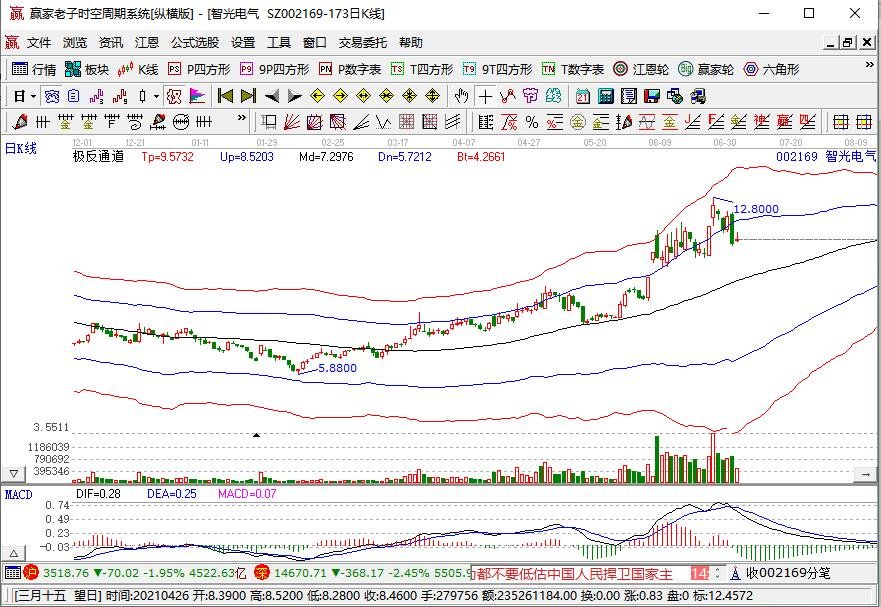The height and width of the screenshot is (607, 881).
Task: Expand the top toolbar overflow chevron
Action: pos(869,66)
